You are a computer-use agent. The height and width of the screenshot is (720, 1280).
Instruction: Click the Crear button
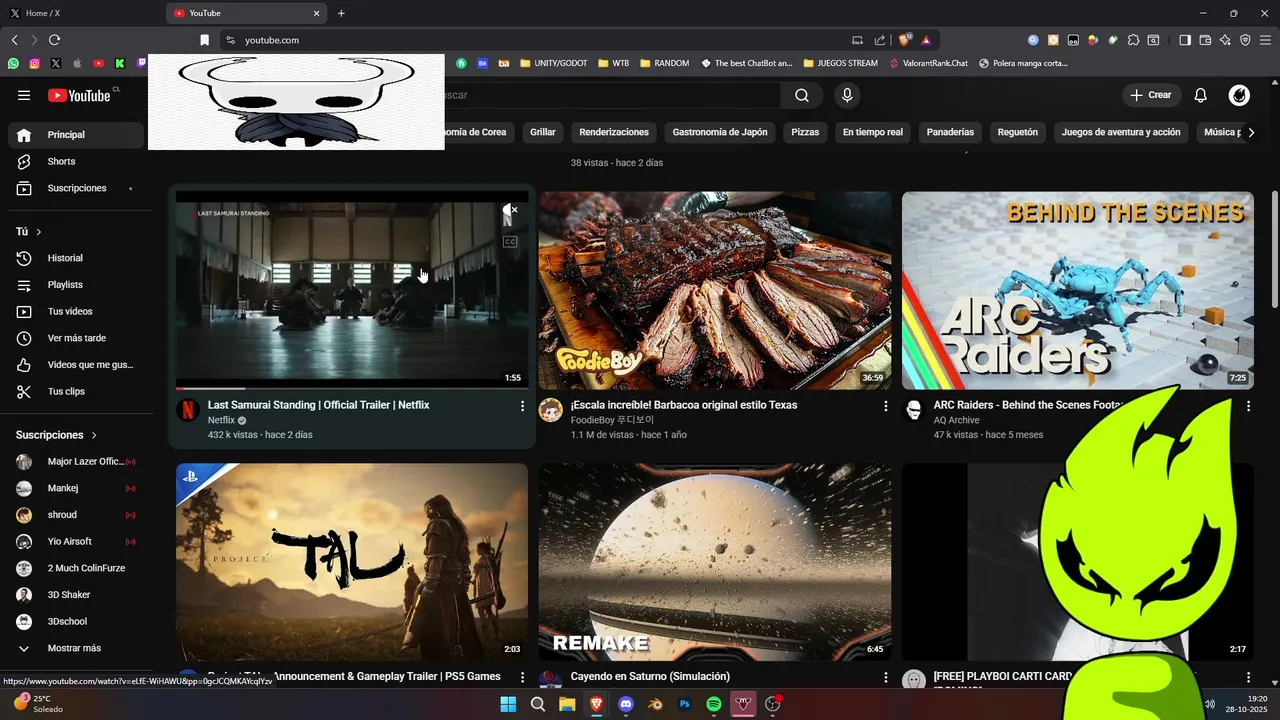coord(1151,95)
